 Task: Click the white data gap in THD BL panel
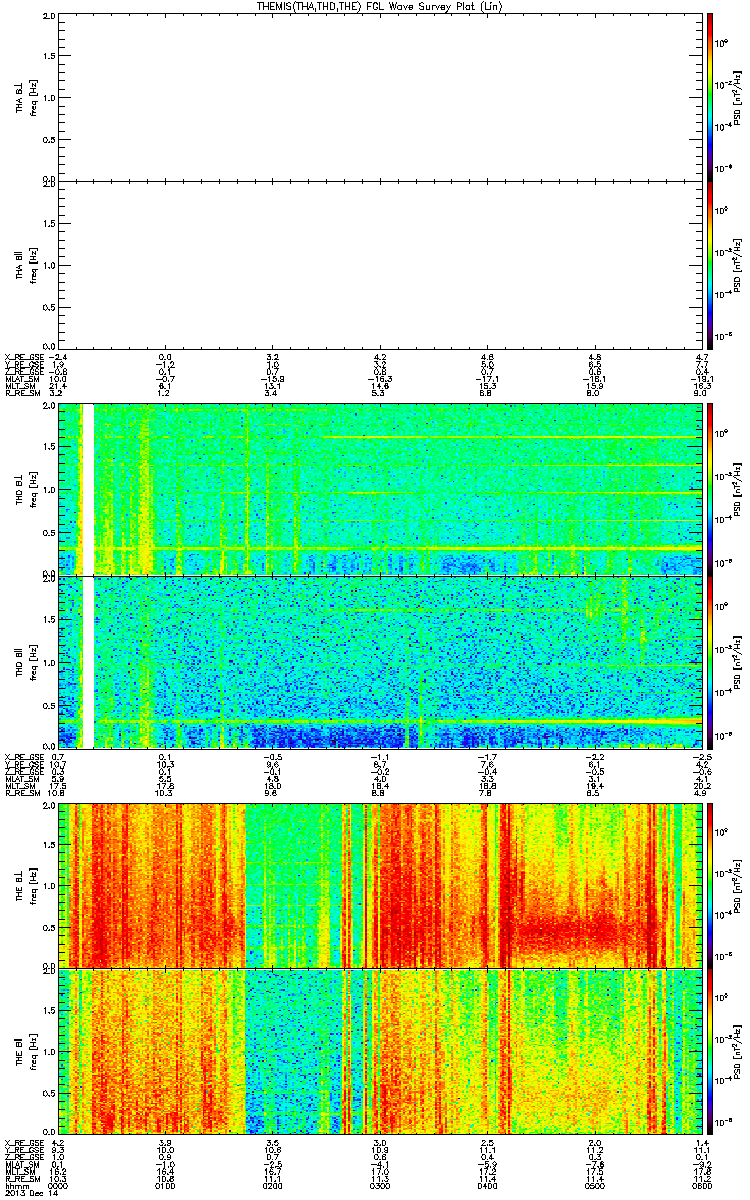[x=88, y=489]
